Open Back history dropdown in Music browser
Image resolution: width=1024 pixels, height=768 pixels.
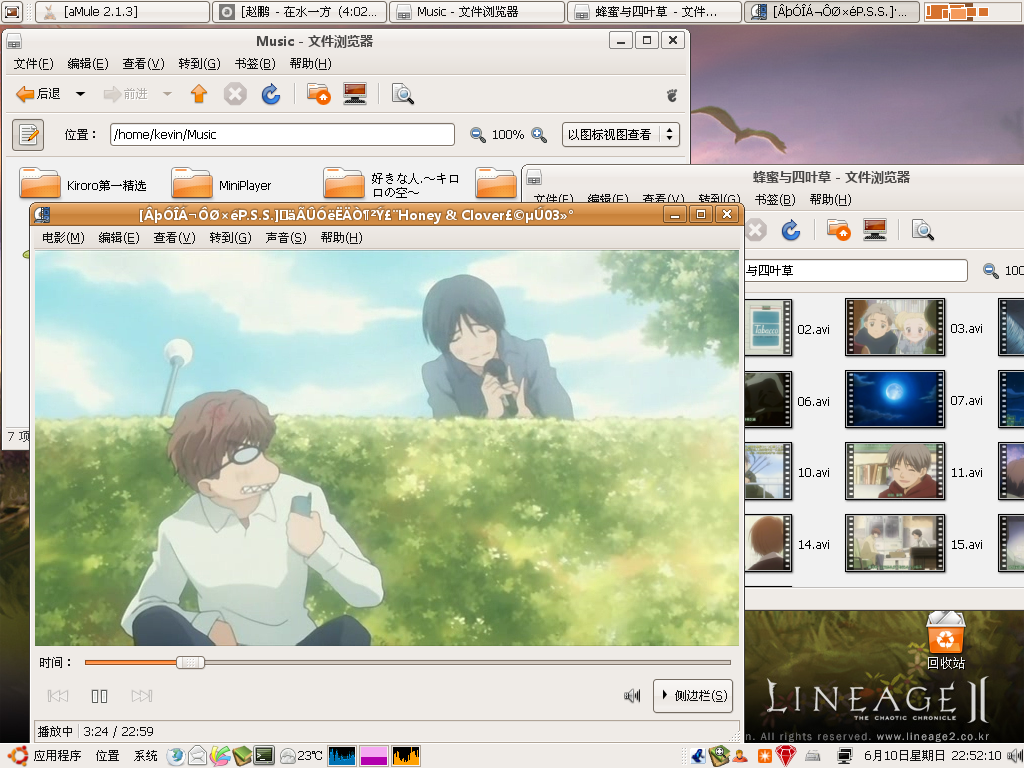(80, 94)
